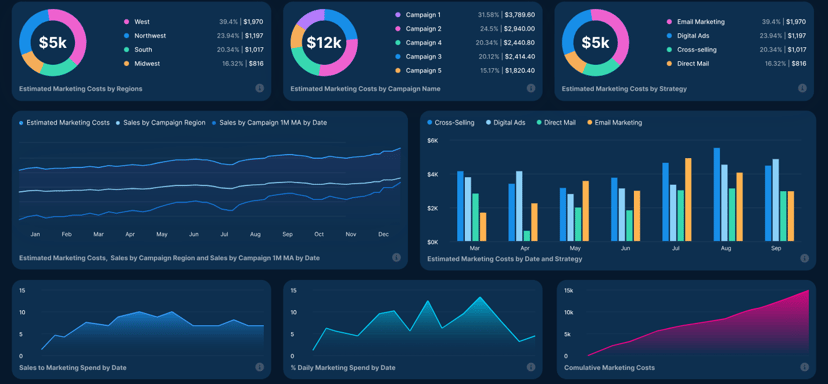Select the Campaign 2 legend row

tap(465, 29)
